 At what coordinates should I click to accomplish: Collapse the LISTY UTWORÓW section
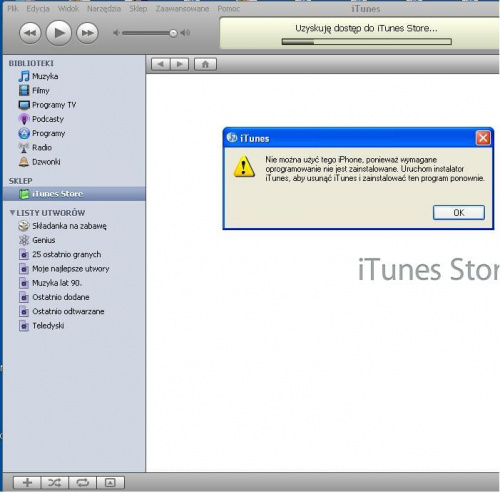pos(12,212)
